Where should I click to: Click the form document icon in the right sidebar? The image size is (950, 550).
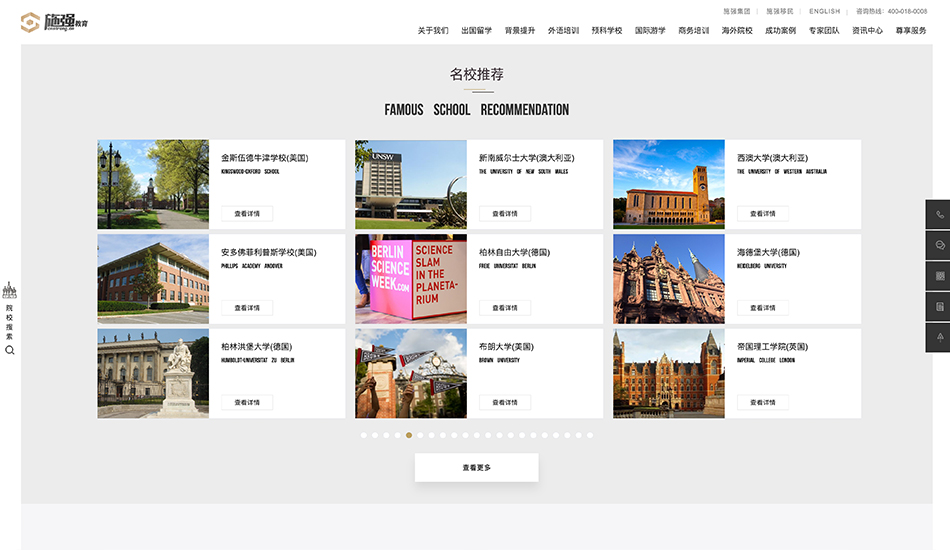(939, 307)
